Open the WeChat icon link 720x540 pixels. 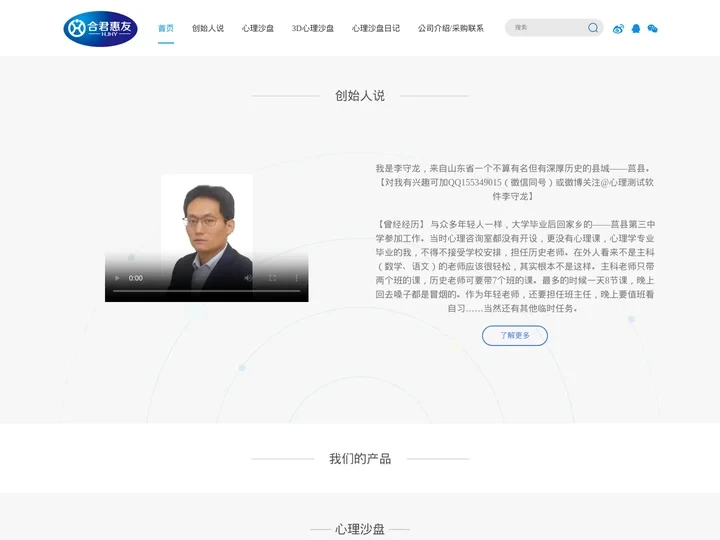coord(652,29)
